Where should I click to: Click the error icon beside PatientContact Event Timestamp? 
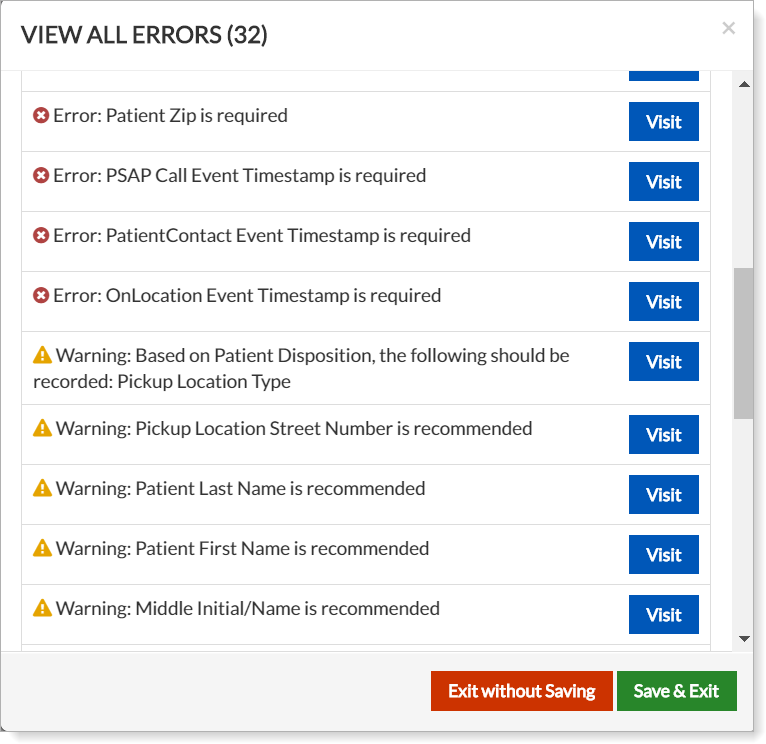(41, 236)
